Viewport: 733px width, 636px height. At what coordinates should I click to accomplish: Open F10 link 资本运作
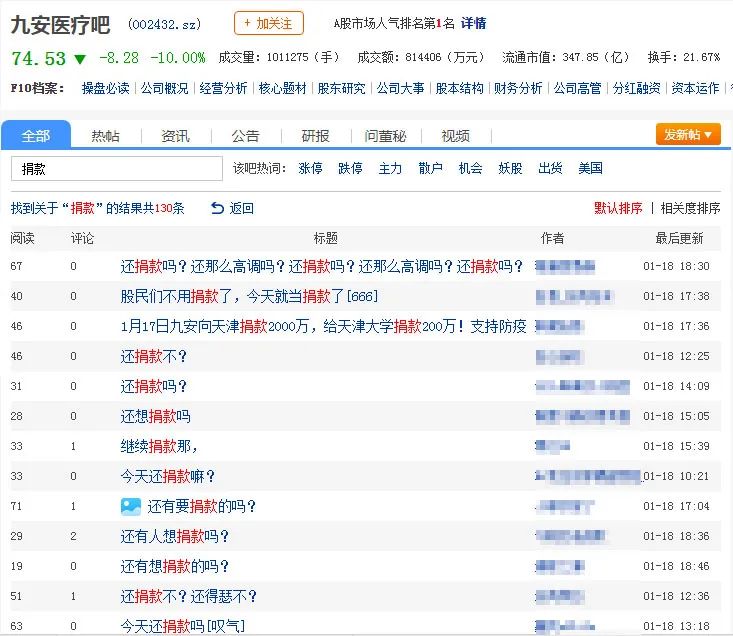point(695,88)
